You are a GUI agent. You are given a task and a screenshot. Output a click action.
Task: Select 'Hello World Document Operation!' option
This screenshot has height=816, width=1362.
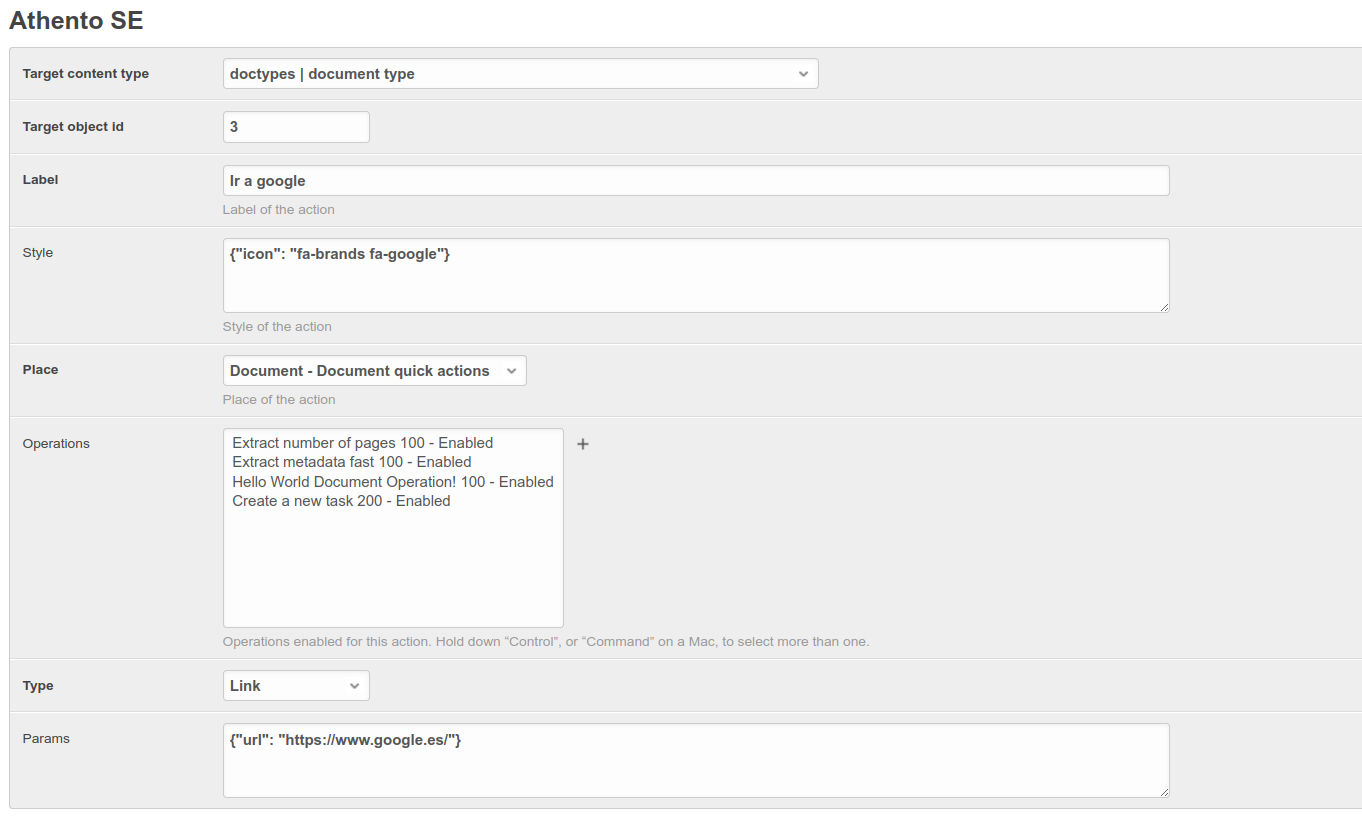[x=392, y=482]
